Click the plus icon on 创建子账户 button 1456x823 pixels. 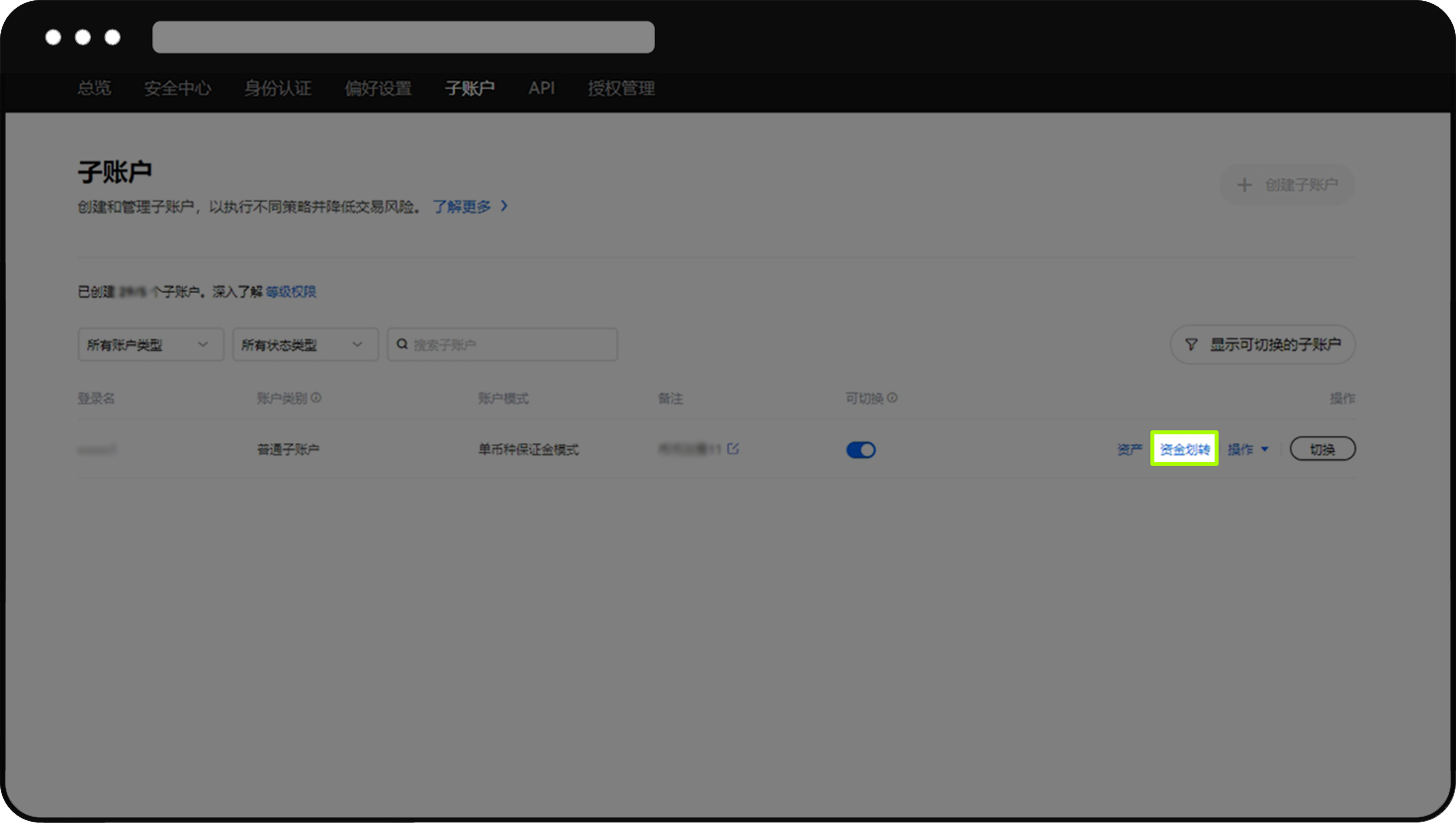click(x=1244, y=185)
